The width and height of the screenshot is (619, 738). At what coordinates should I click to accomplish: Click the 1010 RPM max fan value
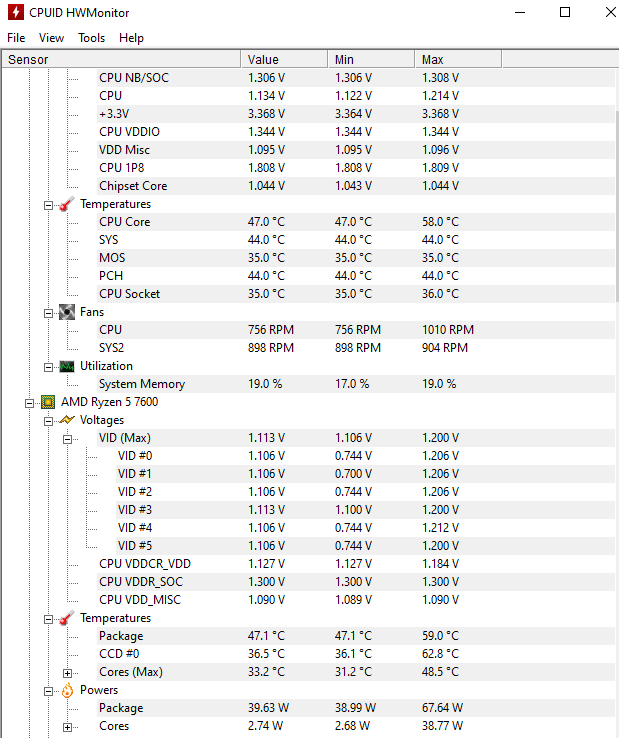pos(448,330)
